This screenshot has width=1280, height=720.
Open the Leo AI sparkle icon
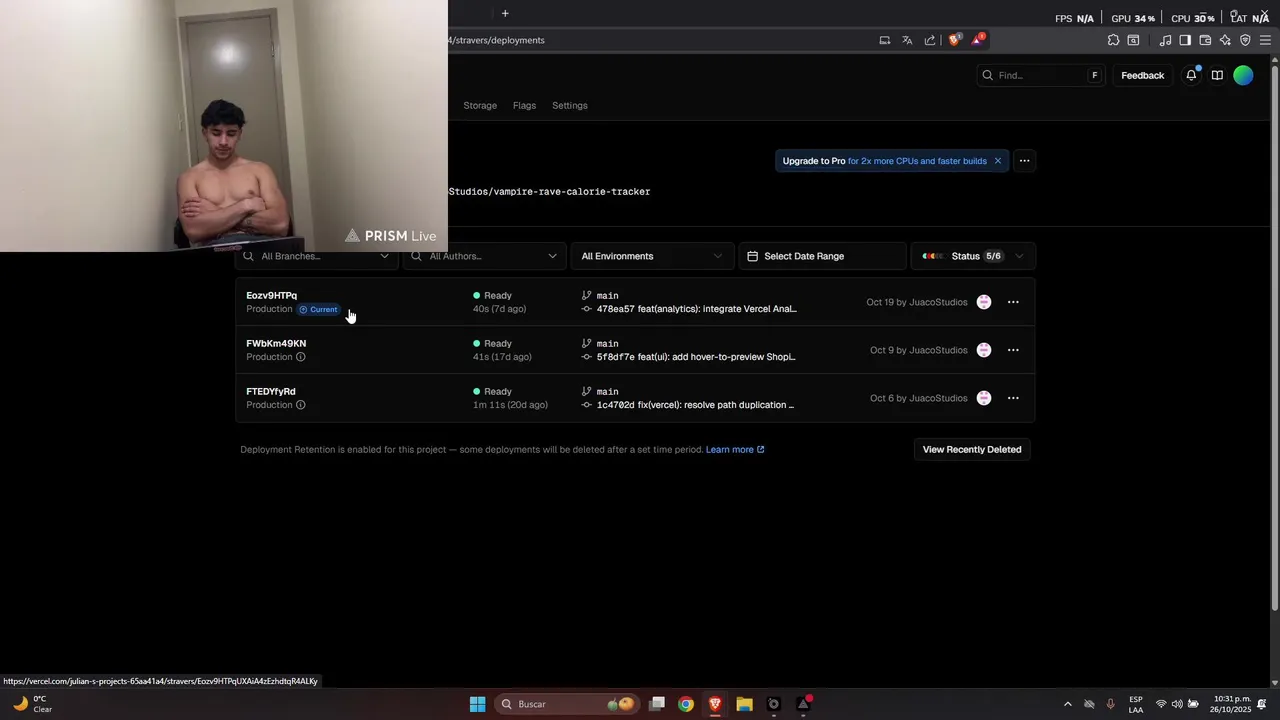pyautogui.click(x=1225, y=40)
